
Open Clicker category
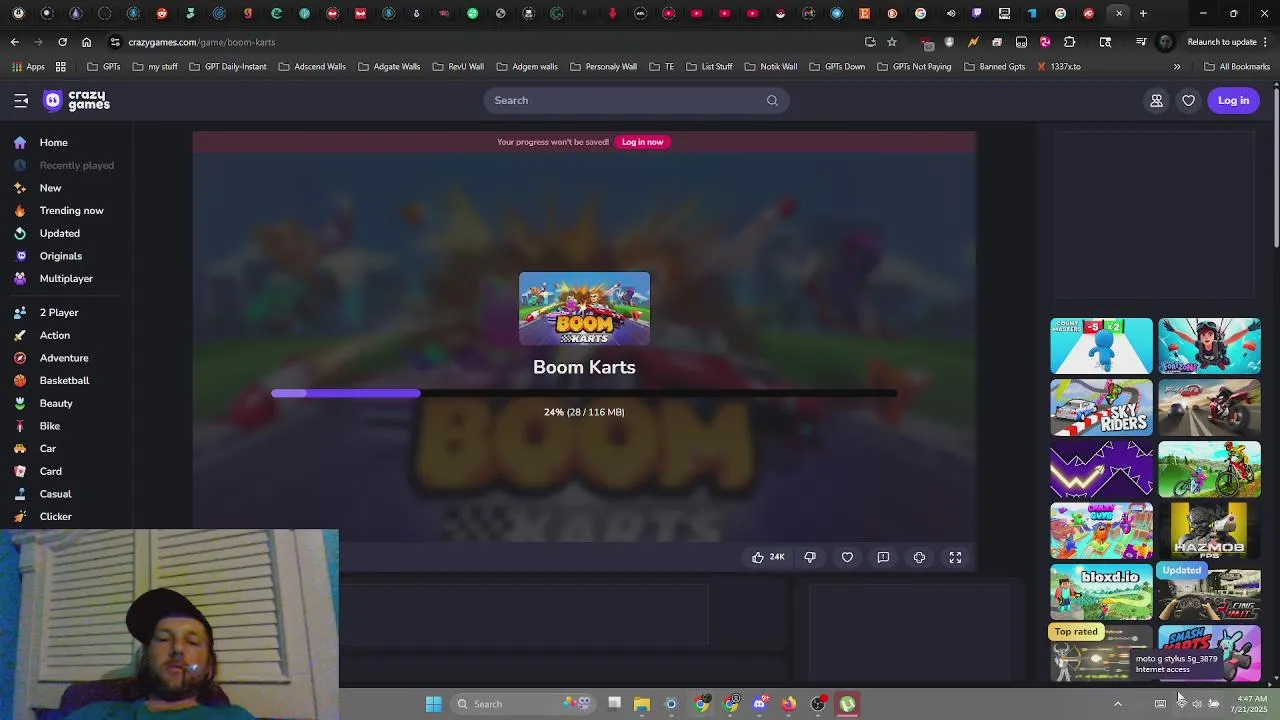[56, 517]
